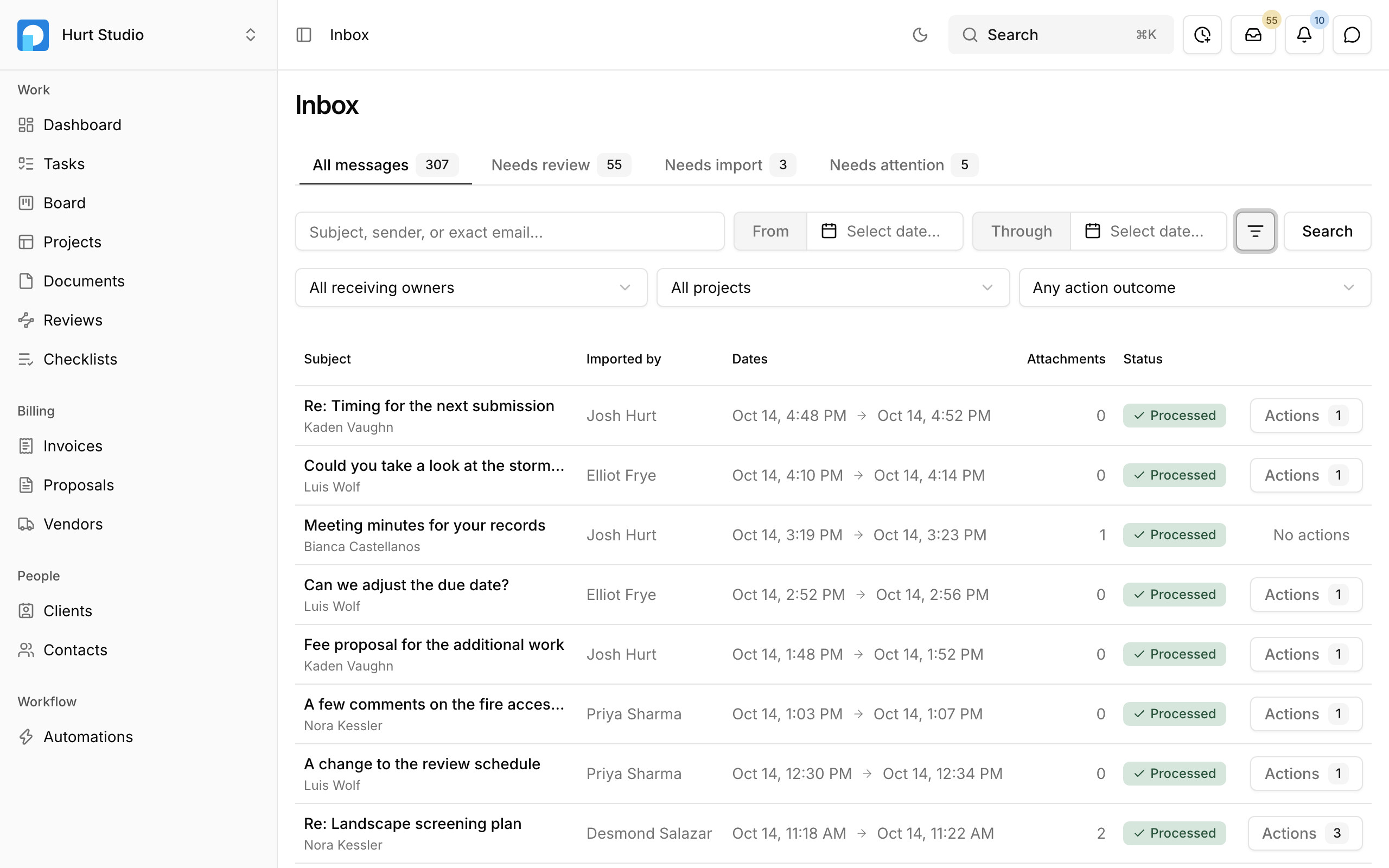Click Processed status on Meeting minutes row
Image resolution: width=1389 pixels, height=868 pixels.
[1174, 535]
